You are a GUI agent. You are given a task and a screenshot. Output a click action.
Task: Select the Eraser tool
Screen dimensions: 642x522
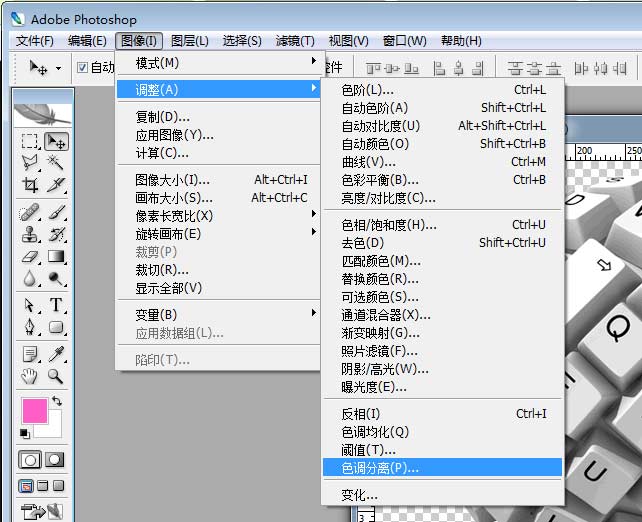[x=30, y=257]
